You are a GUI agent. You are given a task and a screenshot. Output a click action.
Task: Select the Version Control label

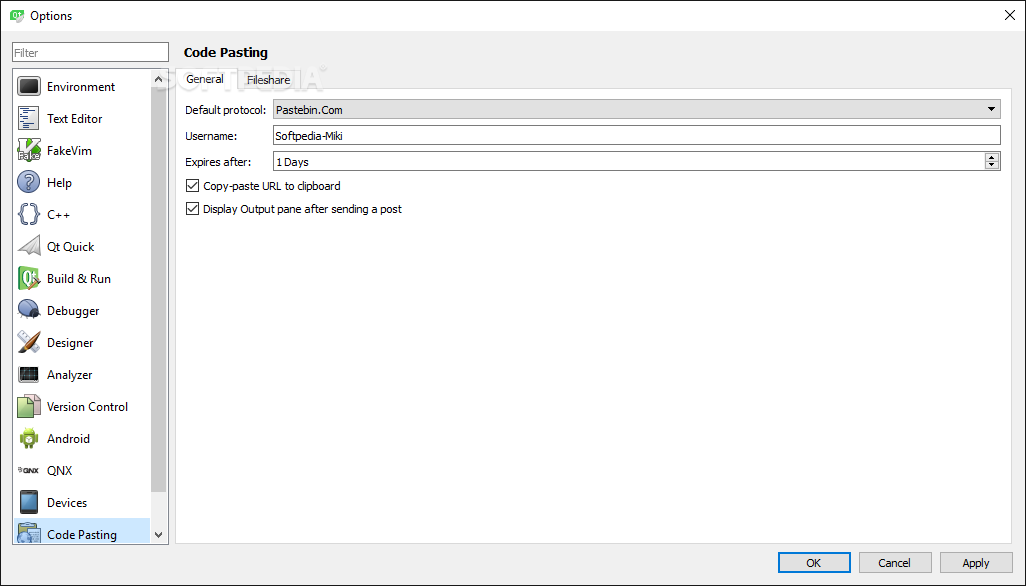point(88,407)
